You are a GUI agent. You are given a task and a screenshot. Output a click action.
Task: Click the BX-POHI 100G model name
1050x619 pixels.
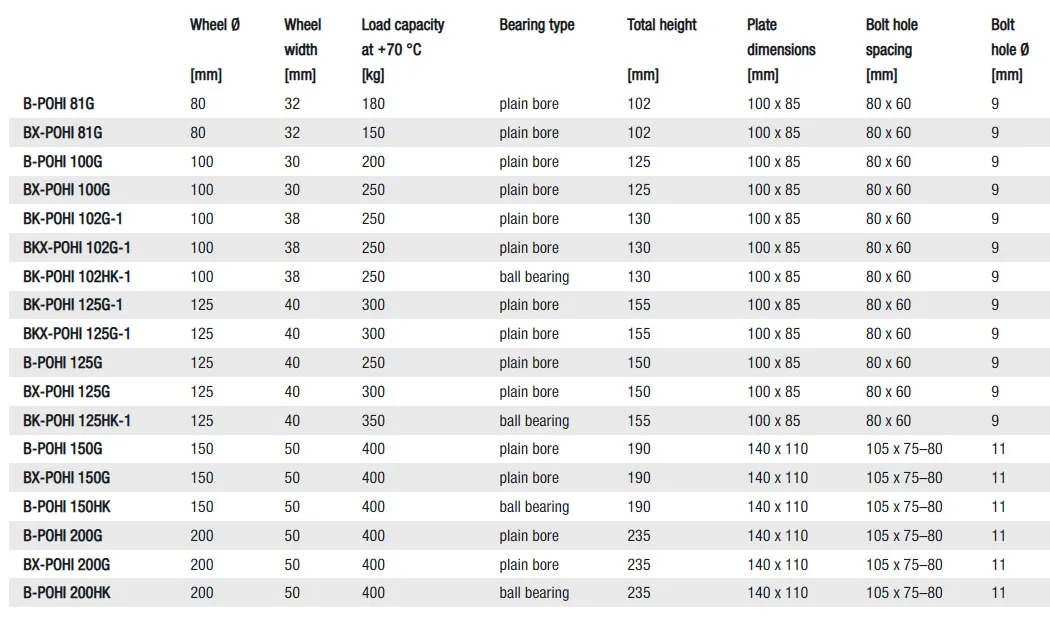66,190
